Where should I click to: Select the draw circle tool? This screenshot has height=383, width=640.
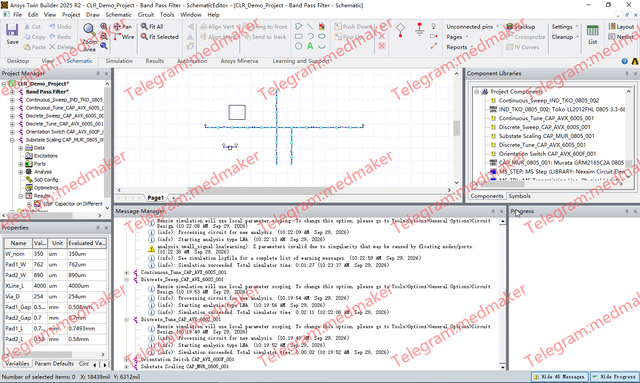[x=298, y=46]
